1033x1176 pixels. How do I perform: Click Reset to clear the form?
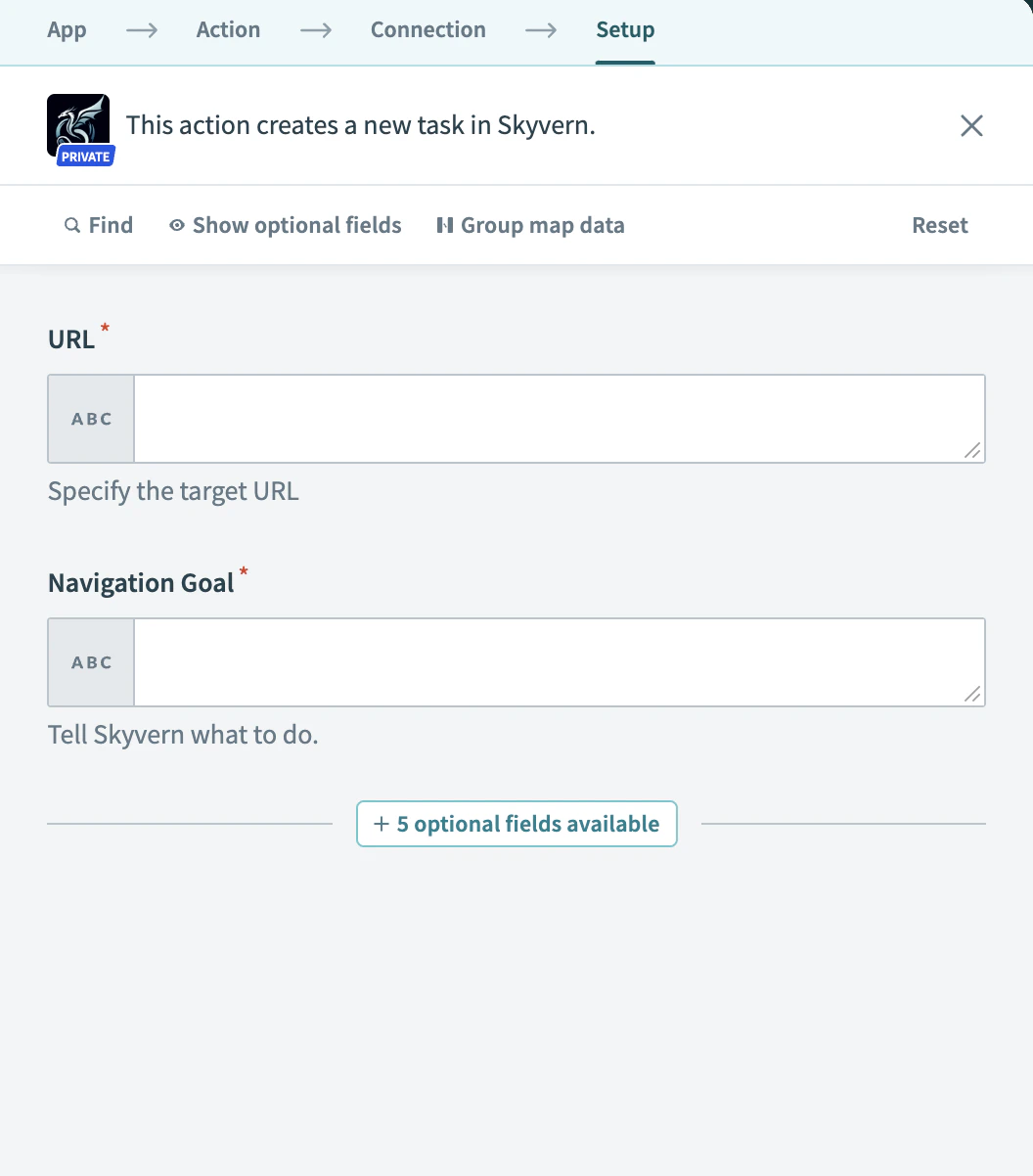click(939, 225)
